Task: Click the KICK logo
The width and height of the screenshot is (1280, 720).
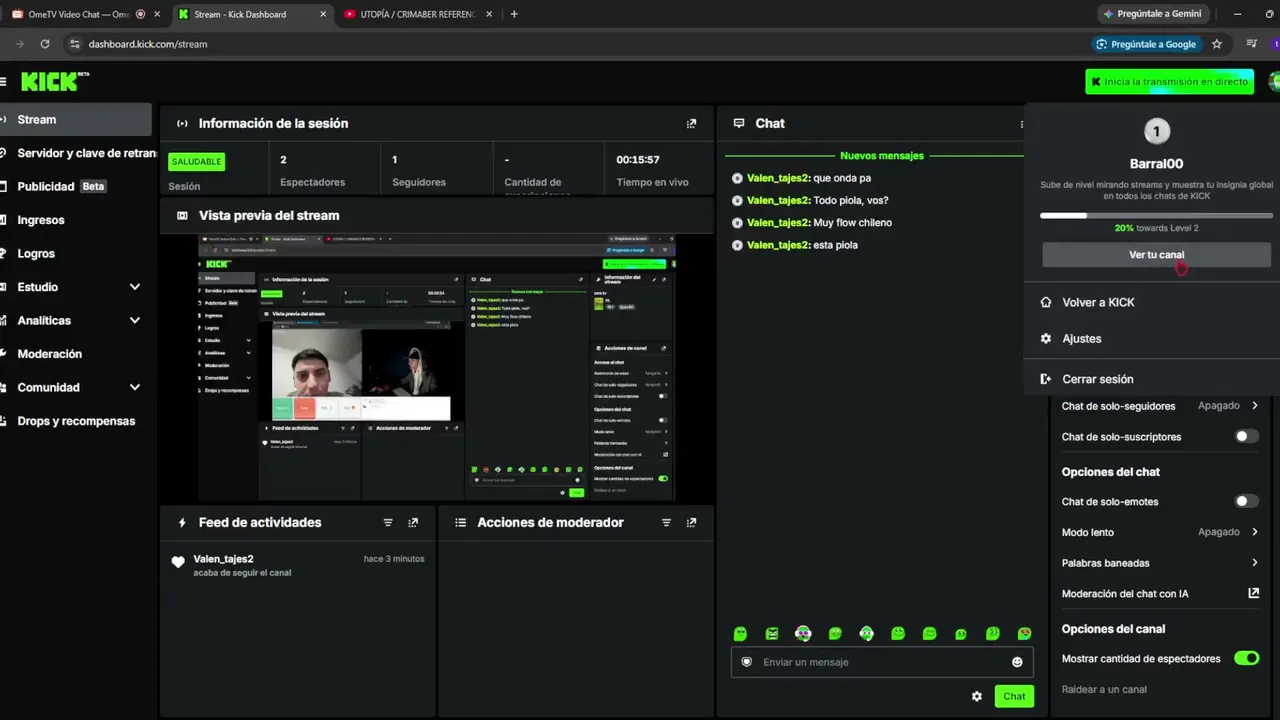Action: (55, 81)
